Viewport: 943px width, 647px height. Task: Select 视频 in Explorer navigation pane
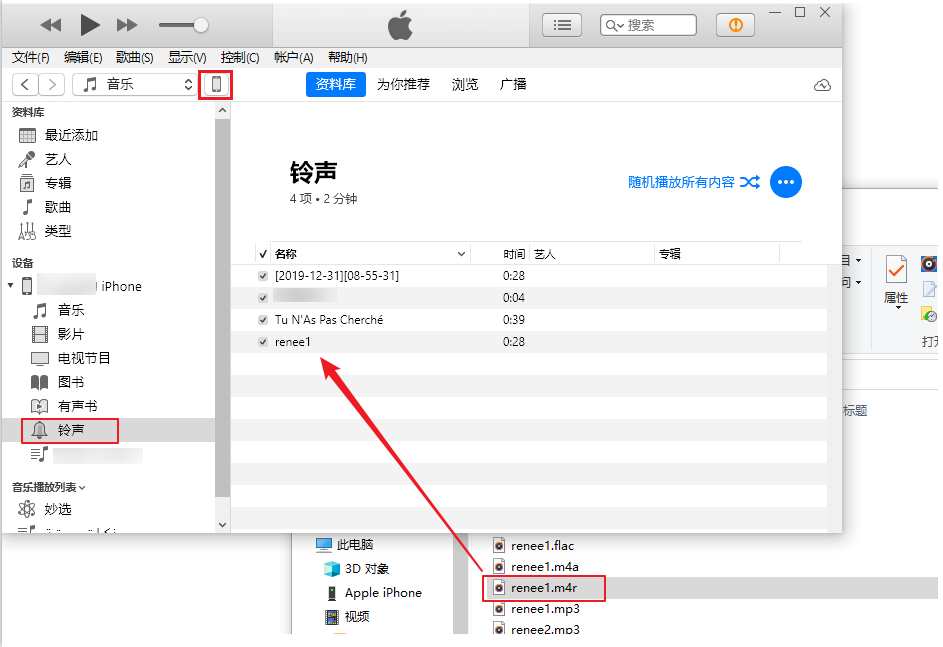(x=348, y=617)
